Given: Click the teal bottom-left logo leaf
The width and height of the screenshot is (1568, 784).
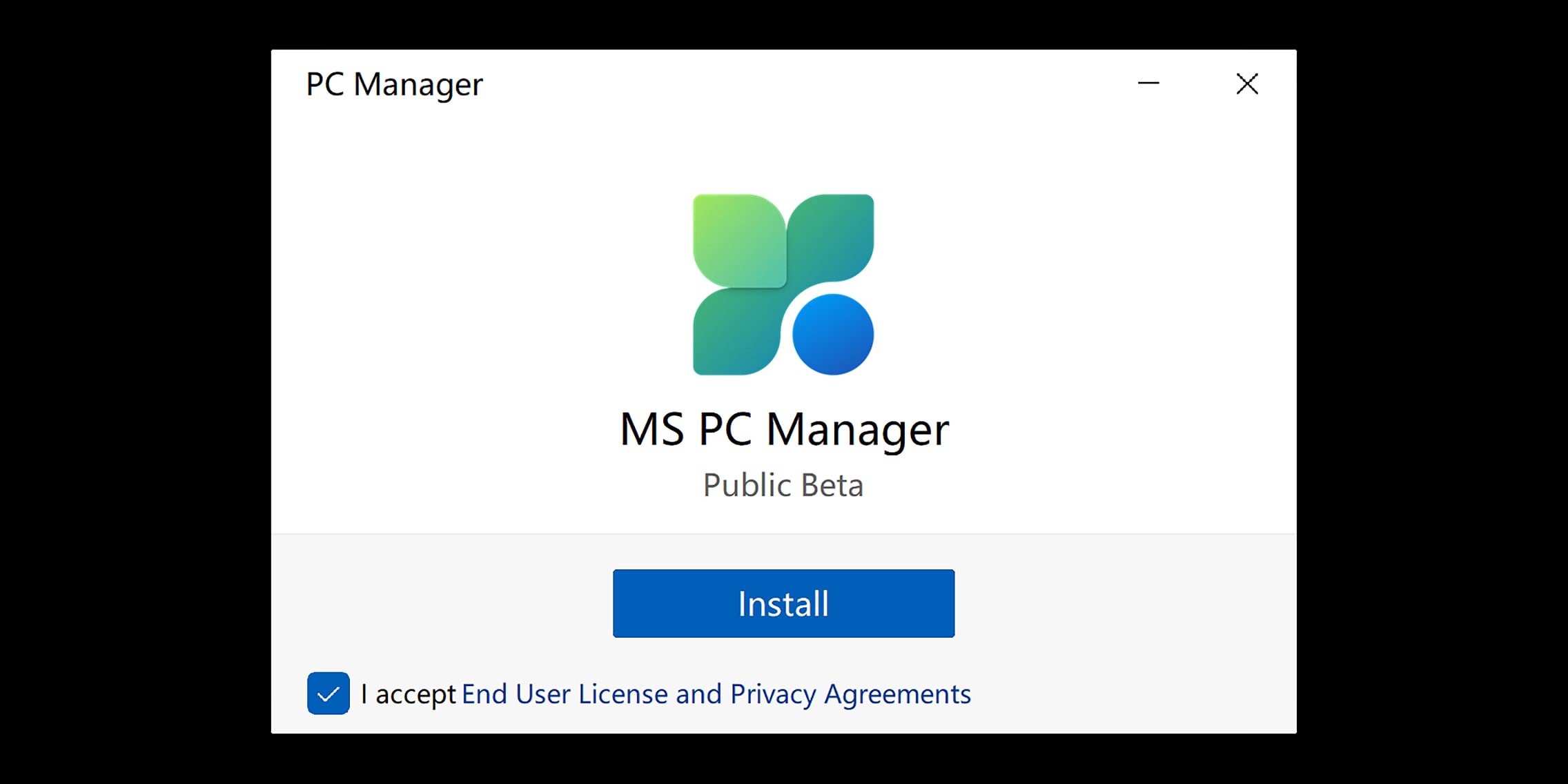Looking at the screenshot, I should pyautogui.click(x=734, y=334).
